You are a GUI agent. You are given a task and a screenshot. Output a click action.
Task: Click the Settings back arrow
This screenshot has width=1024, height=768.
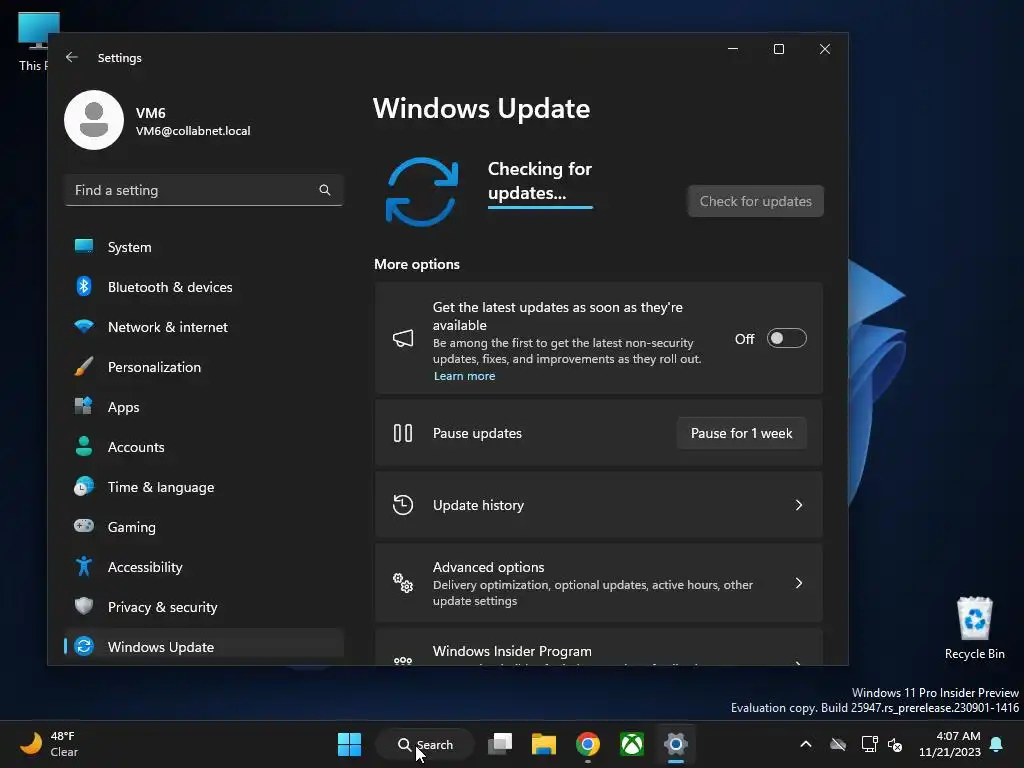point(72,57)
